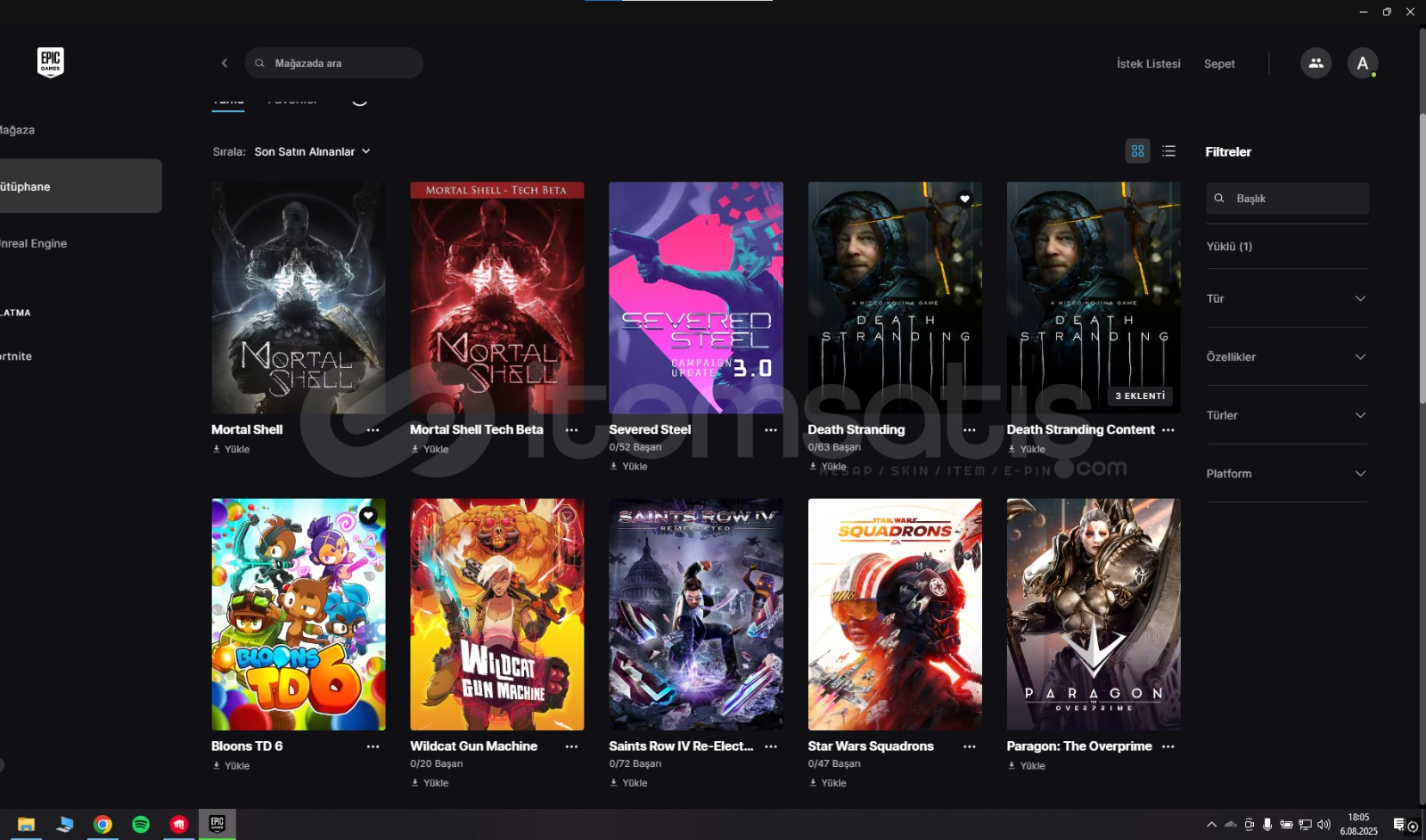Open the Severed Steel cover thumbnail
This screenshot has height=840, width=1426.
point(696,298)
